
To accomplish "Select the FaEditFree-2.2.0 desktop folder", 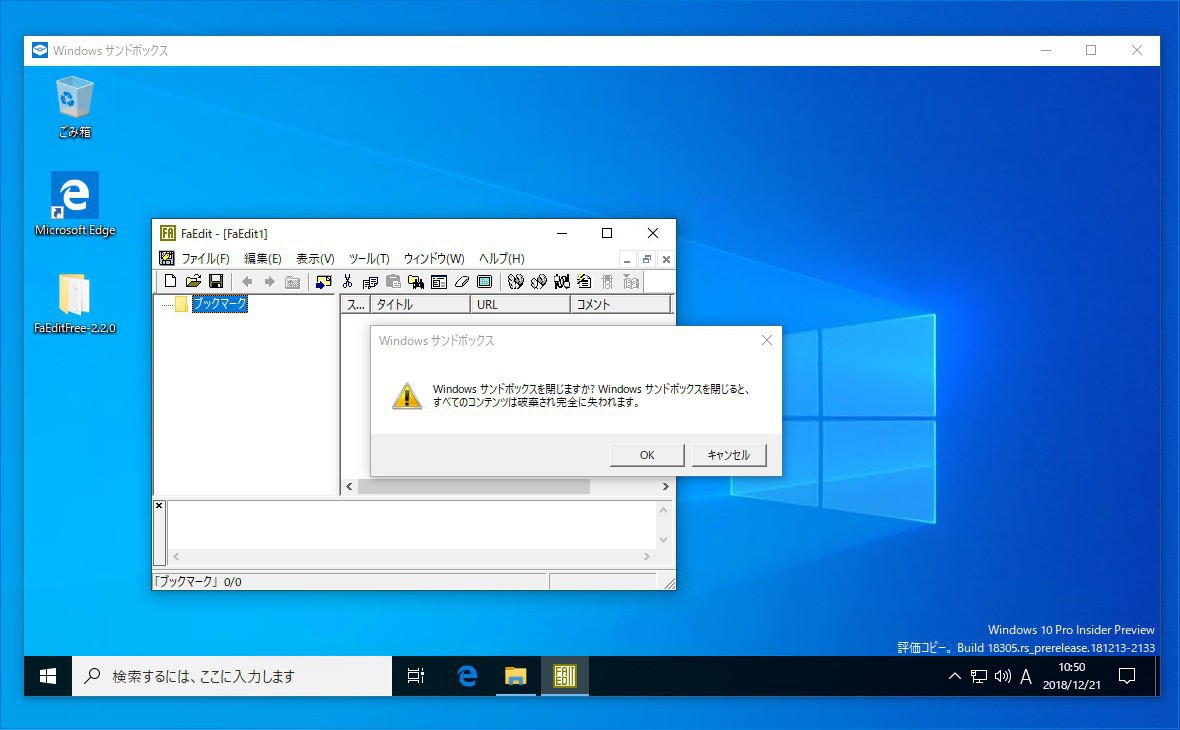I will point(75,303).
